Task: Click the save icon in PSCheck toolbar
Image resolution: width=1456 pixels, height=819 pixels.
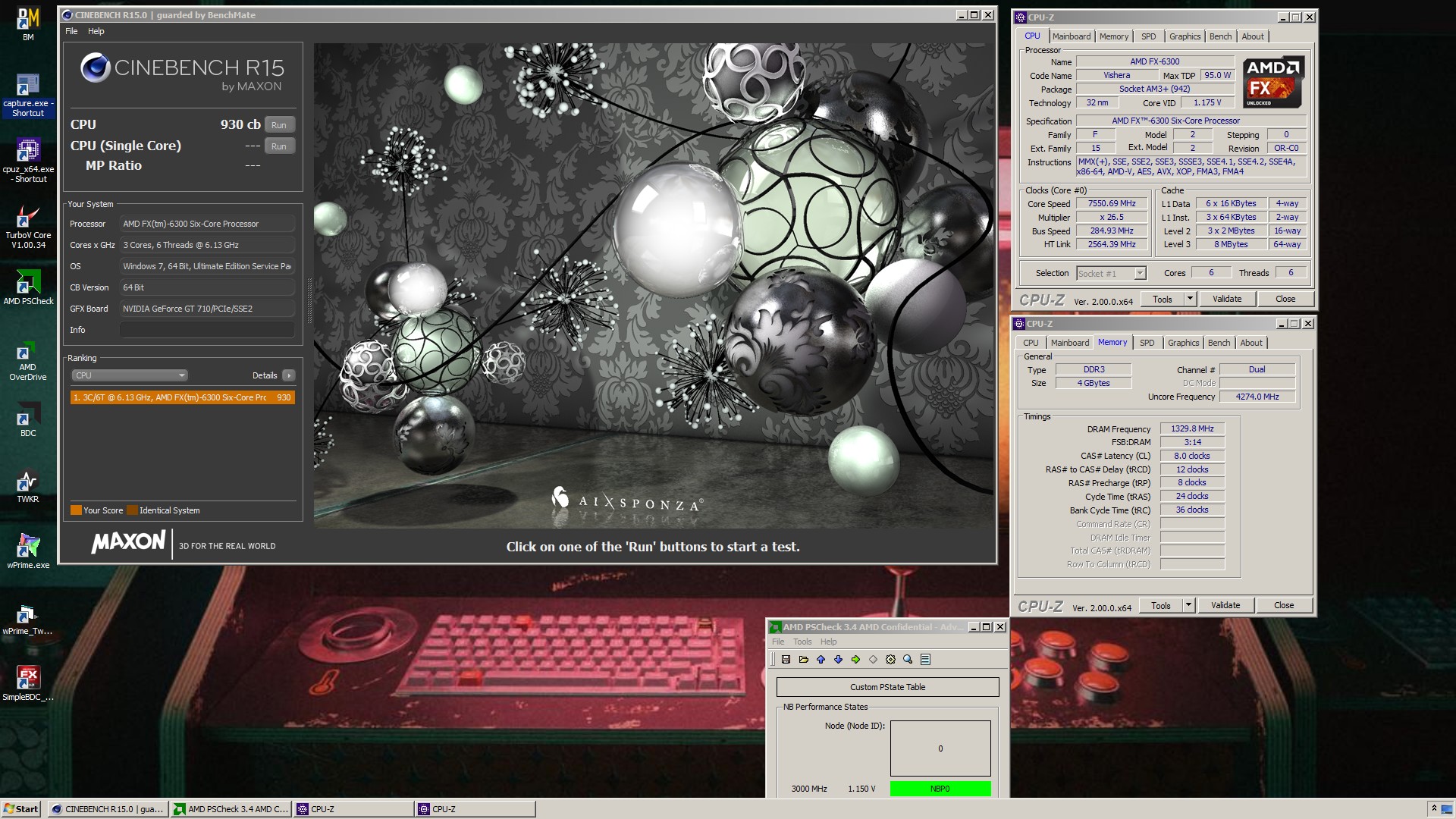Action: point(786,660)
